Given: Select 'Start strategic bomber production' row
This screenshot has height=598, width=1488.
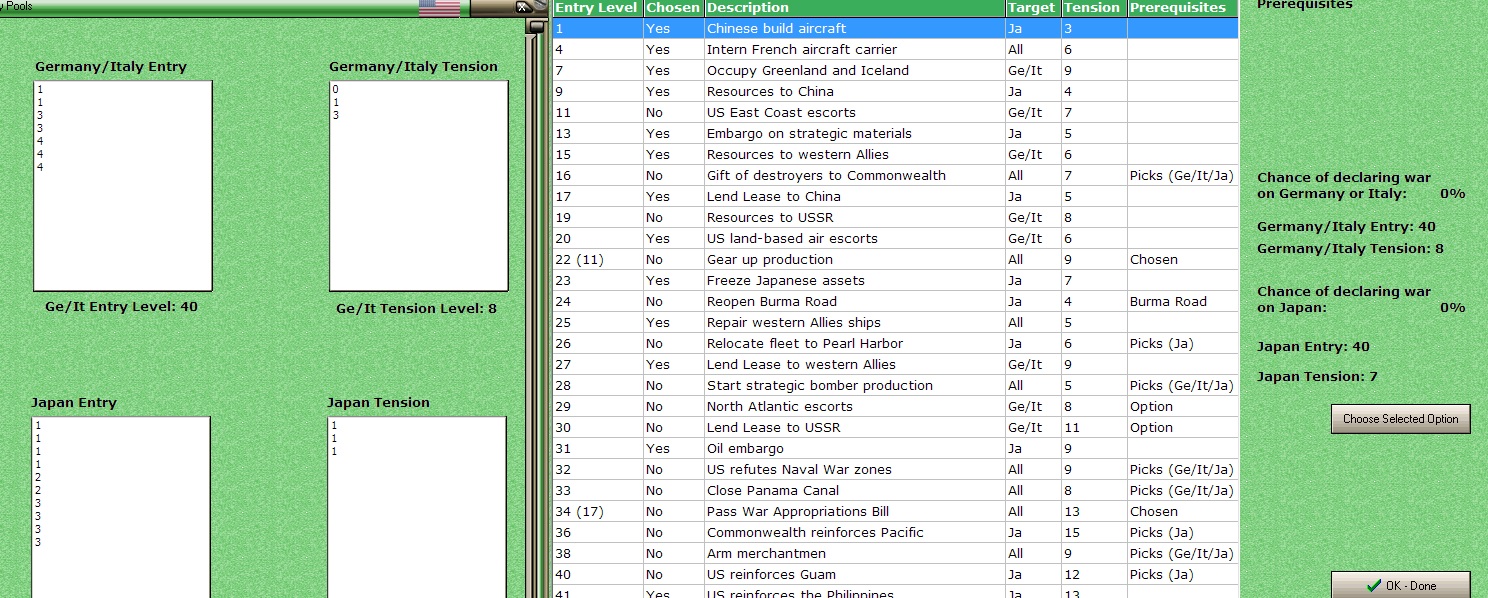Looking at the screenshot, I should [x=895, y=386].
